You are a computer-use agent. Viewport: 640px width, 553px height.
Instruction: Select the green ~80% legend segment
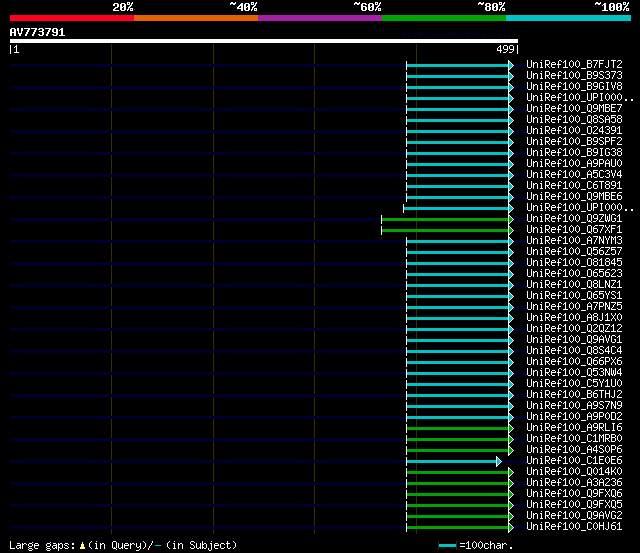(444, 18)
